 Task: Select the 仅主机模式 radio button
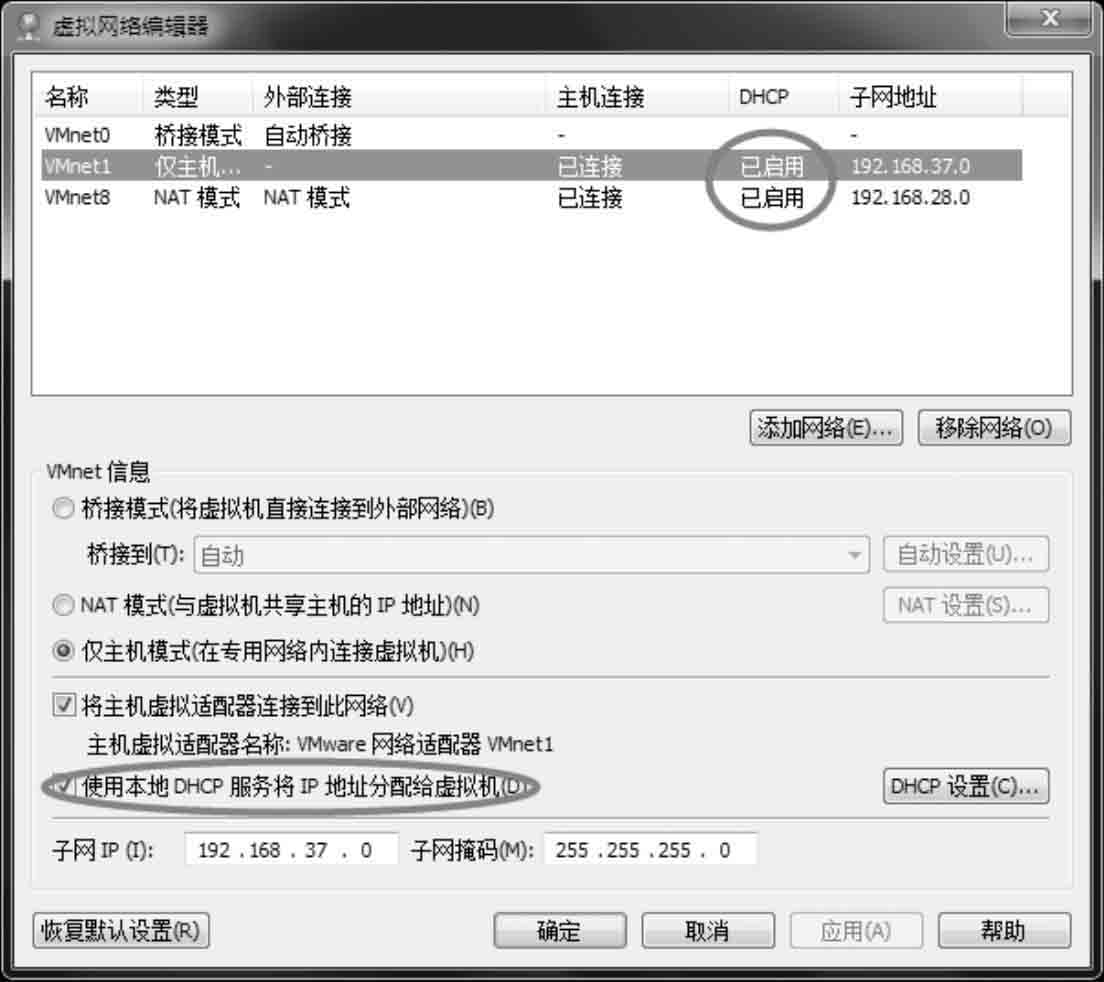point(63,651)
